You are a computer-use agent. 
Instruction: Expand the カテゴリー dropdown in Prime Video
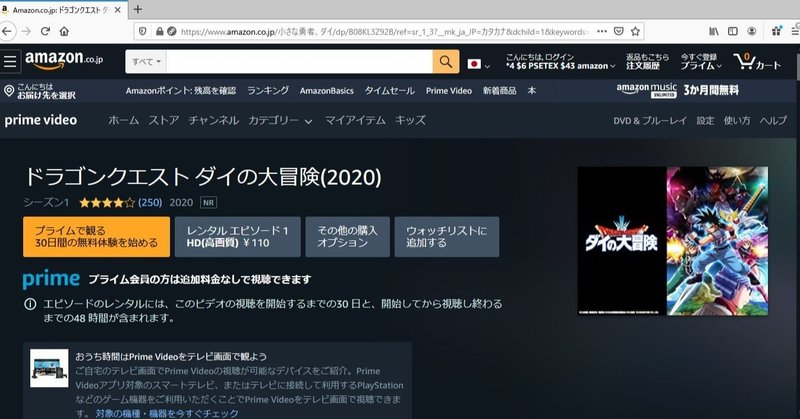tap(280, 120)
